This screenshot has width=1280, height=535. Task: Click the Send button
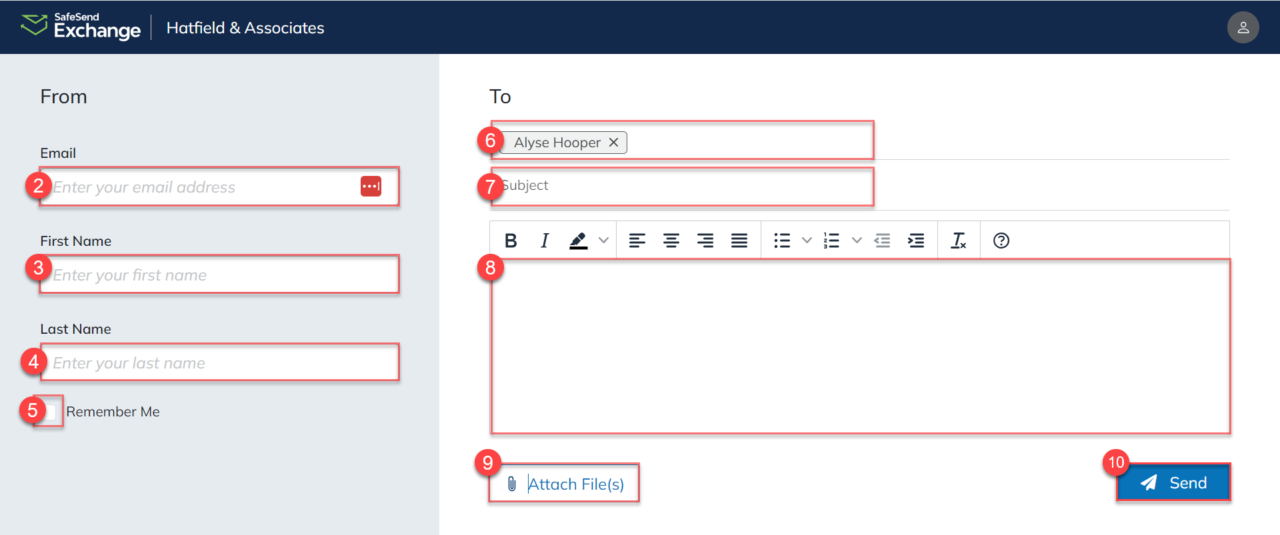click(x=1173, y=483)
